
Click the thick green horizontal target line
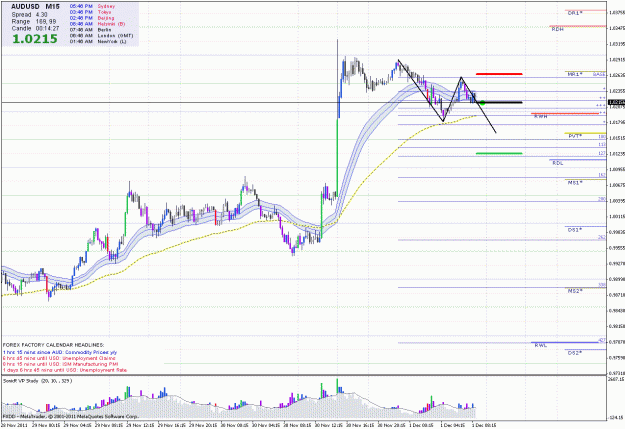(x=499, y=153)
